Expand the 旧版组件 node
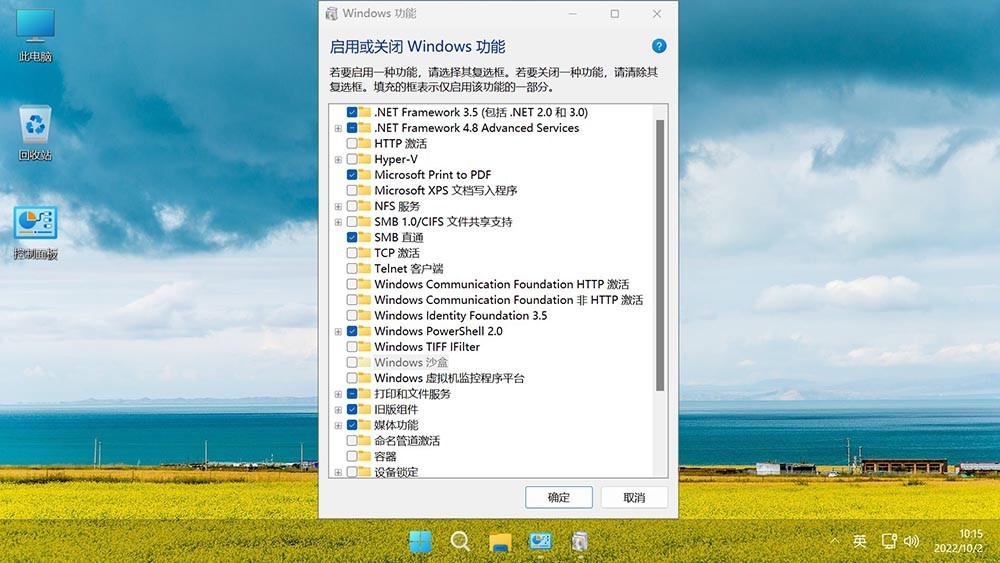Screen dimensions: 1000x563 coord(338,409)
